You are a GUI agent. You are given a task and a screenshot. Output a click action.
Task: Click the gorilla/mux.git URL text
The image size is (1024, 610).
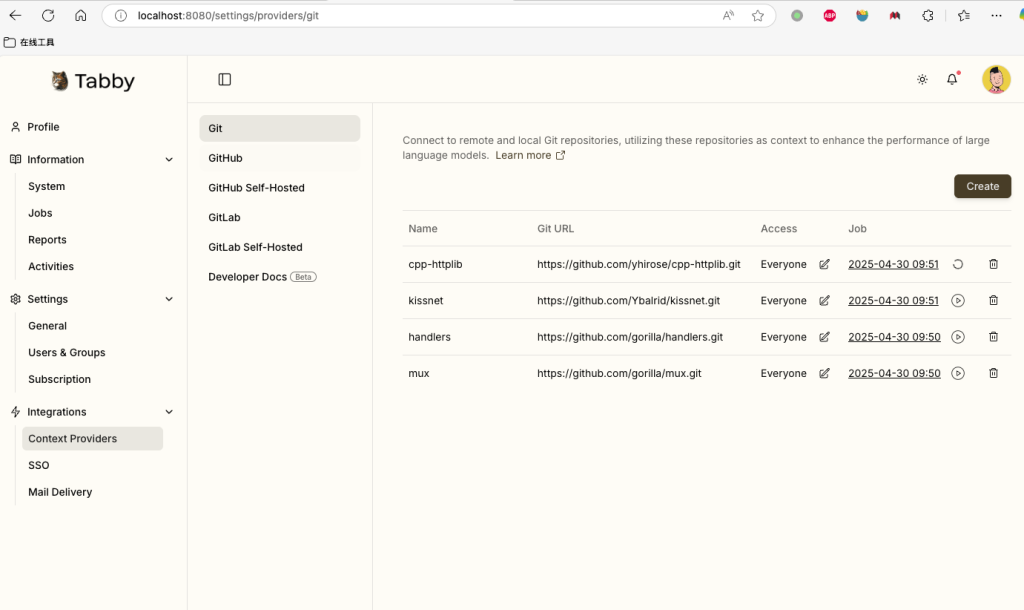(619, 374)
